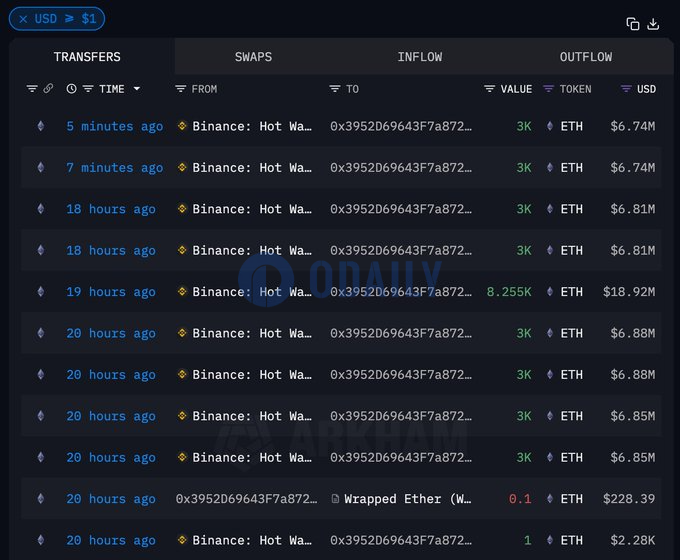Remove the USD ≥ $1 filter chip
Image resolution: width=680 pixels, height=560 pixels.
click(x=23, y=19)
